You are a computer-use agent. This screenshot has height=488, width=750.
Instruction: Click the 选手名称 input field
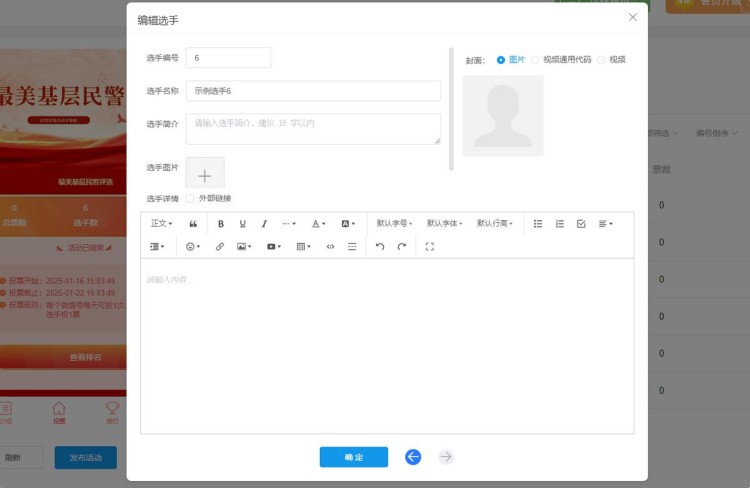(x=313, y=91)
